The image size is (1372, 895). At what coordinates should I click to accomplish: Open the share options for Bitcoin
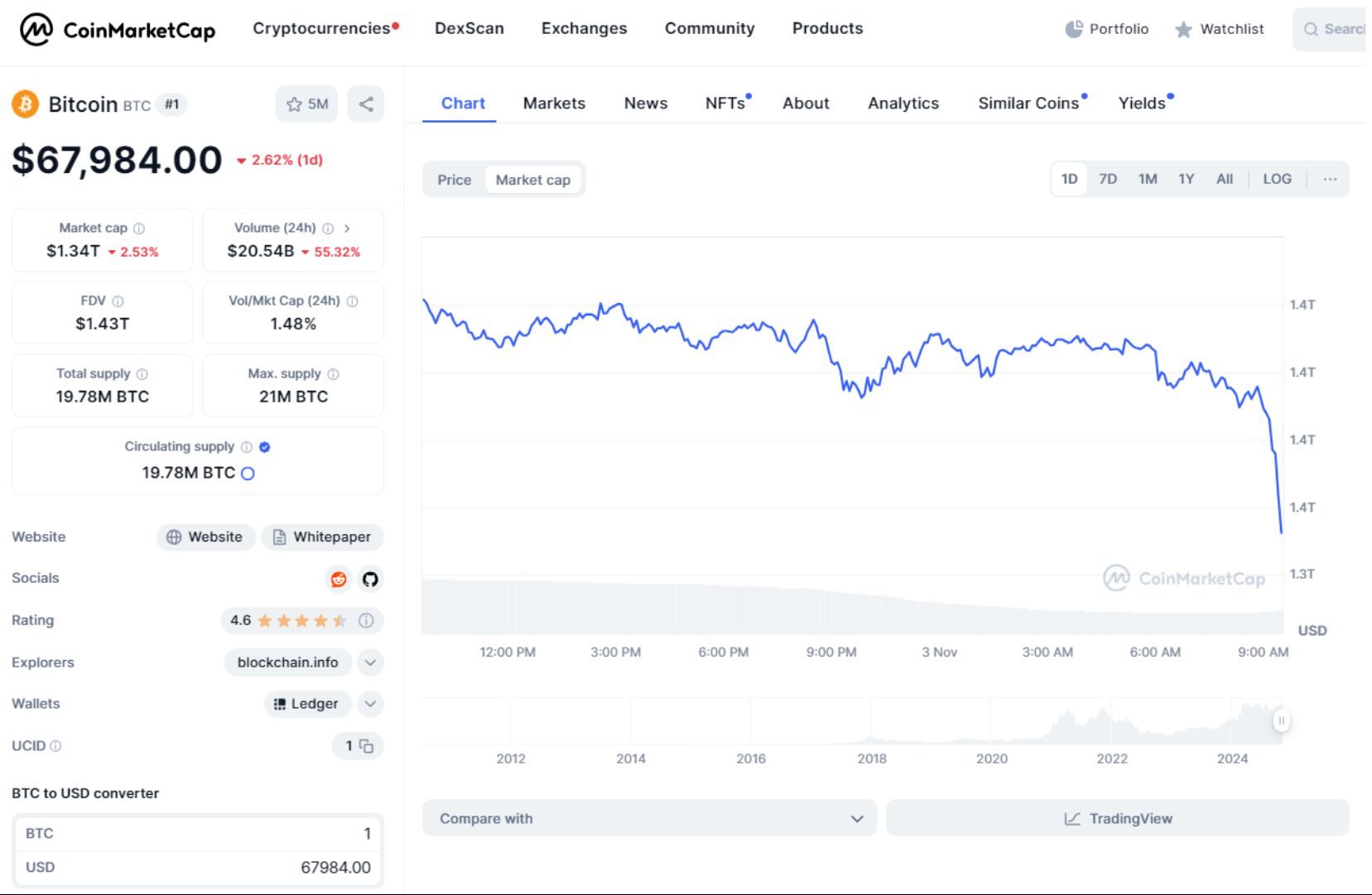click(x=366, y=104)
